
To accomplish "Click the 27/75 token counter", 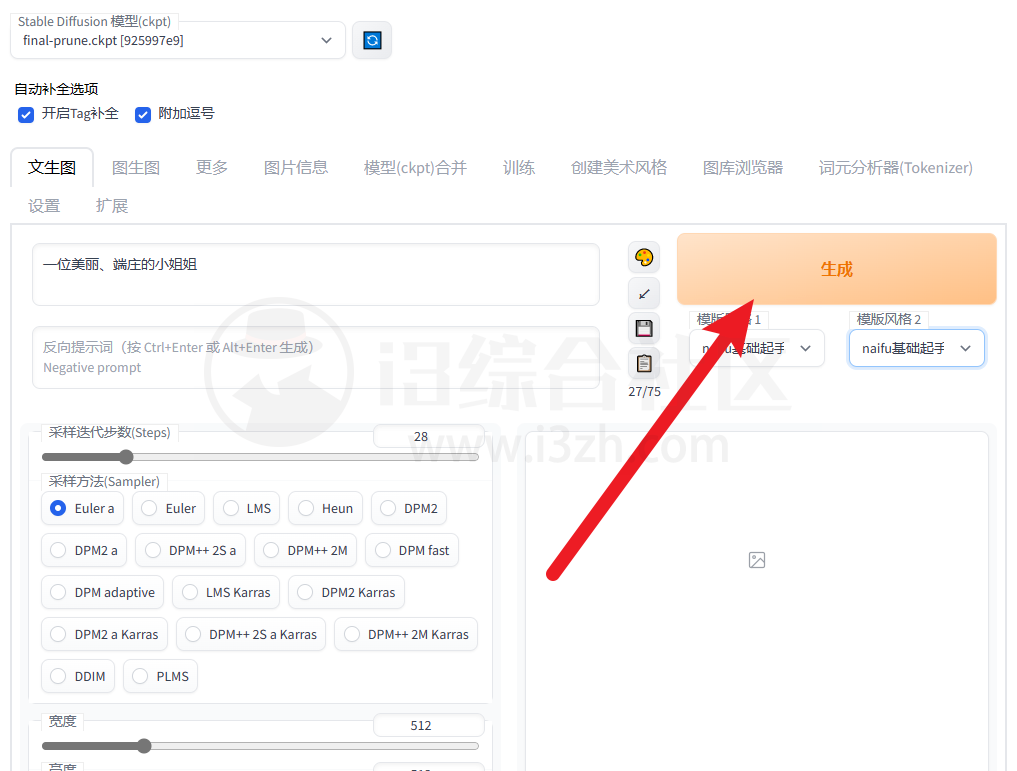I will [645, 392].
